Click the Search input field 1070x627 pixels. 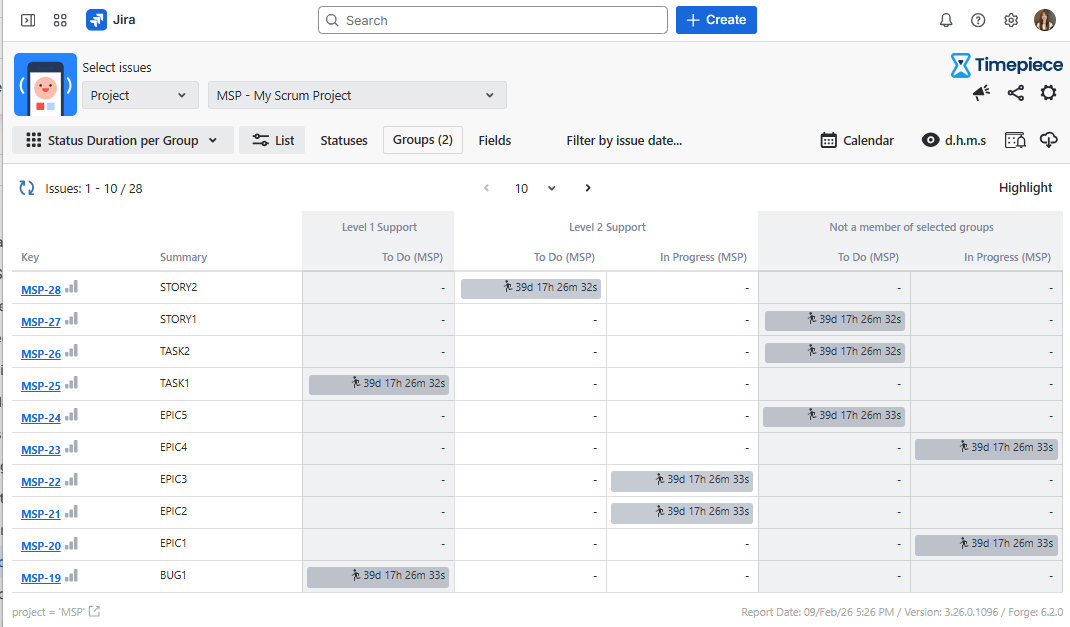tap(492, 20)
